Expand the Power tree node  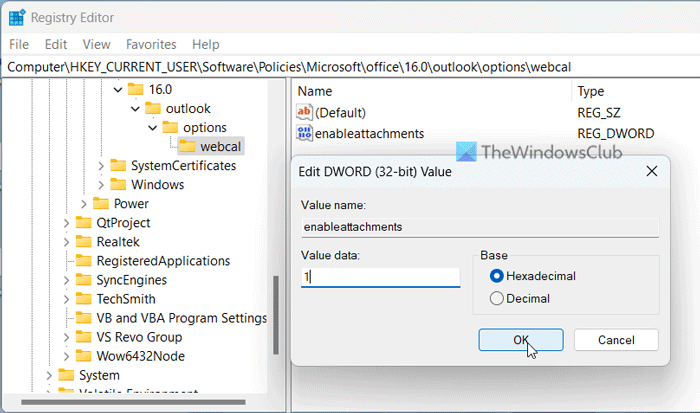point(83,204)
